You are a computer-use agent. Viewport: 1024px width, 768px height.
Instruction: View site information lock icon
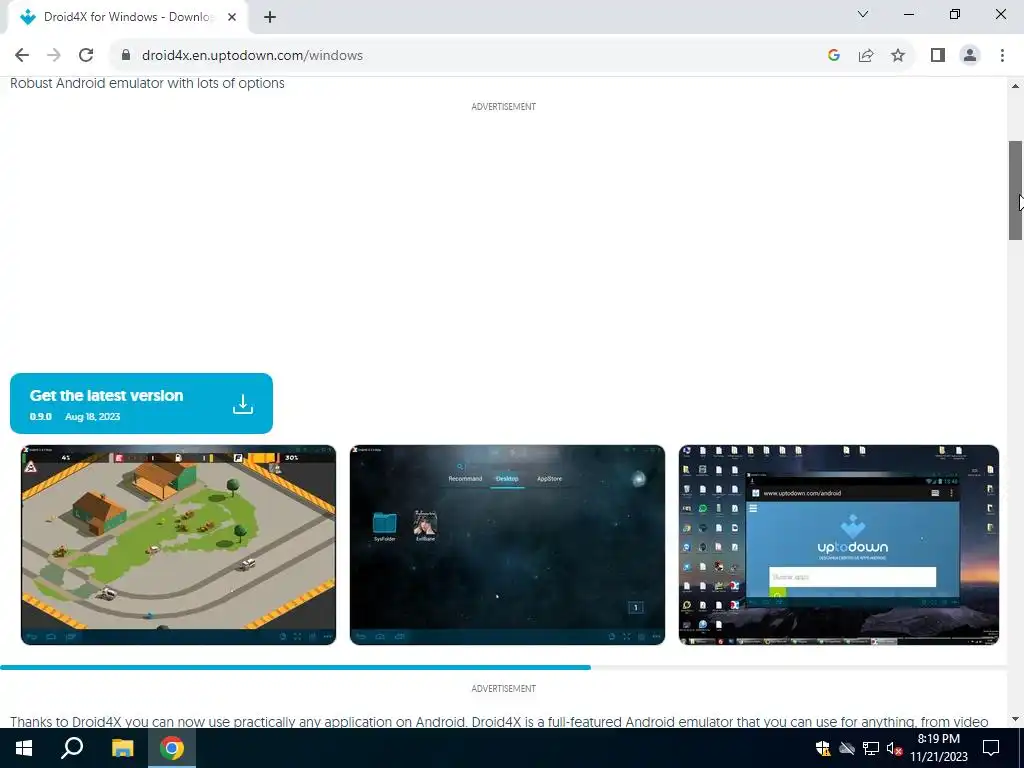126,56
